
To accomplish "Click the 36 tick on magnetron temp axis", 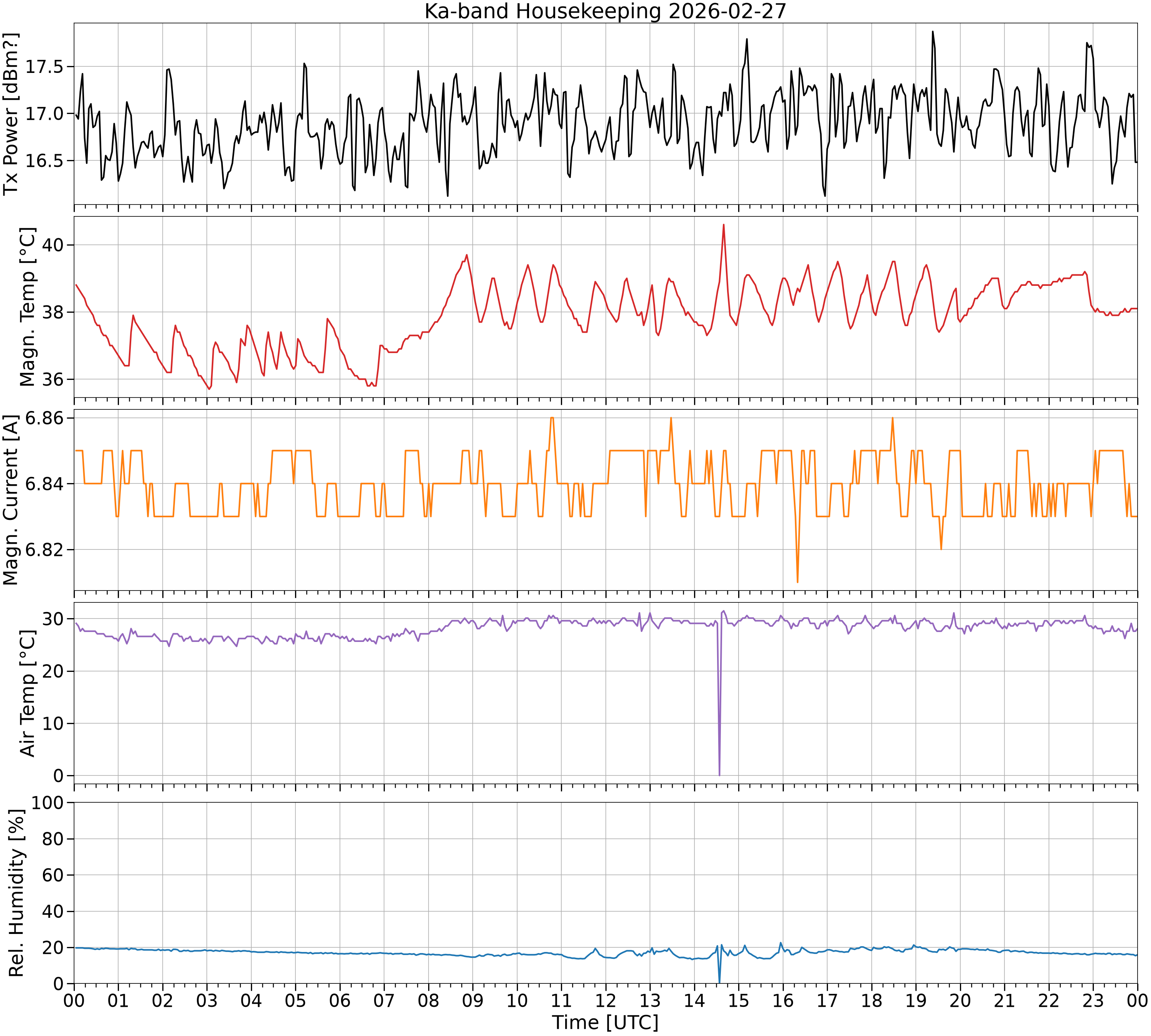I will tap(54, 379).
